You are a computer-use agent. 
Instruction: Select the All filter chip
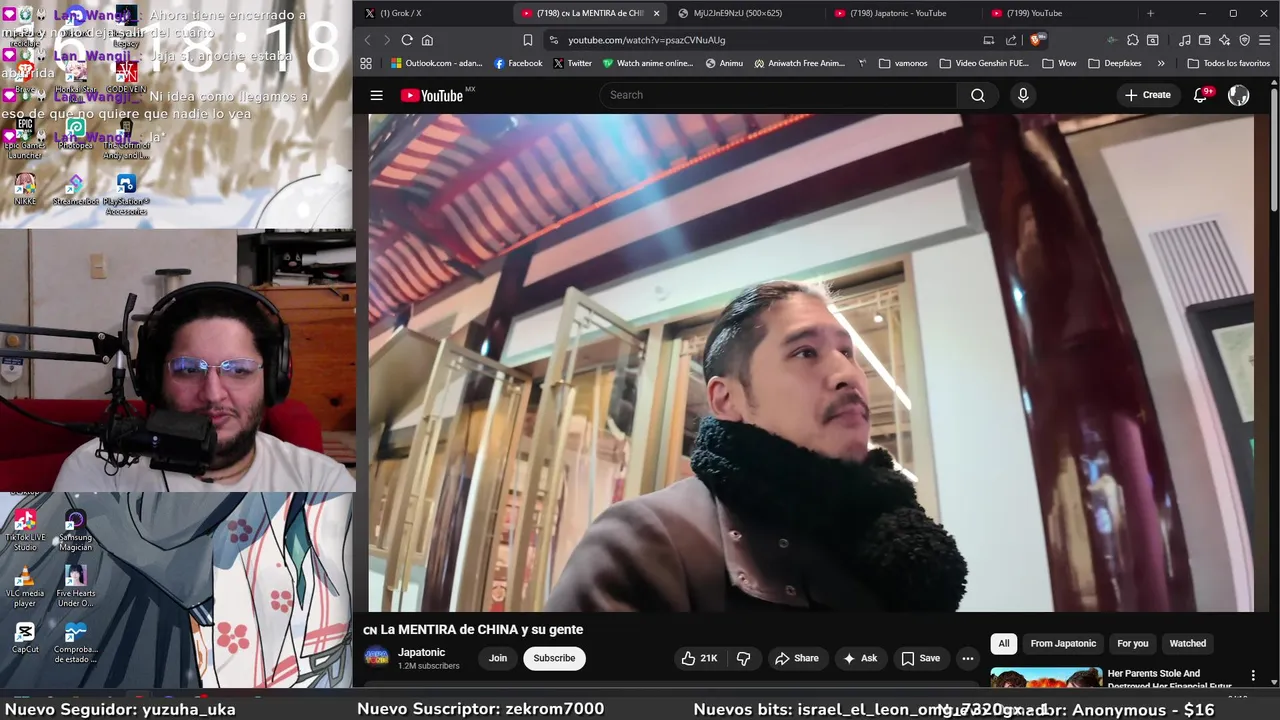(x=1004, y=643)
